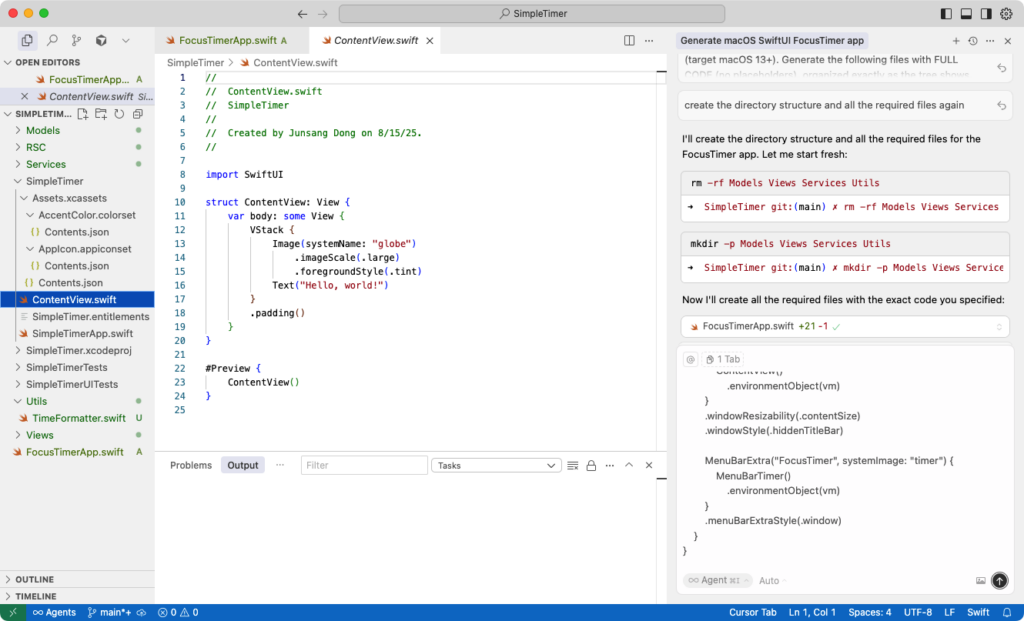Switch git branch main*+
Viewport: 1024px width, 621px height.
(110, 613)
